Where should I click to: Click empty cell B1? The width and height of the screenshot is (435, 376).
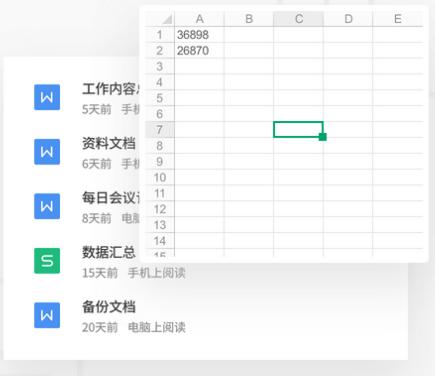click(x=249, y=34)
